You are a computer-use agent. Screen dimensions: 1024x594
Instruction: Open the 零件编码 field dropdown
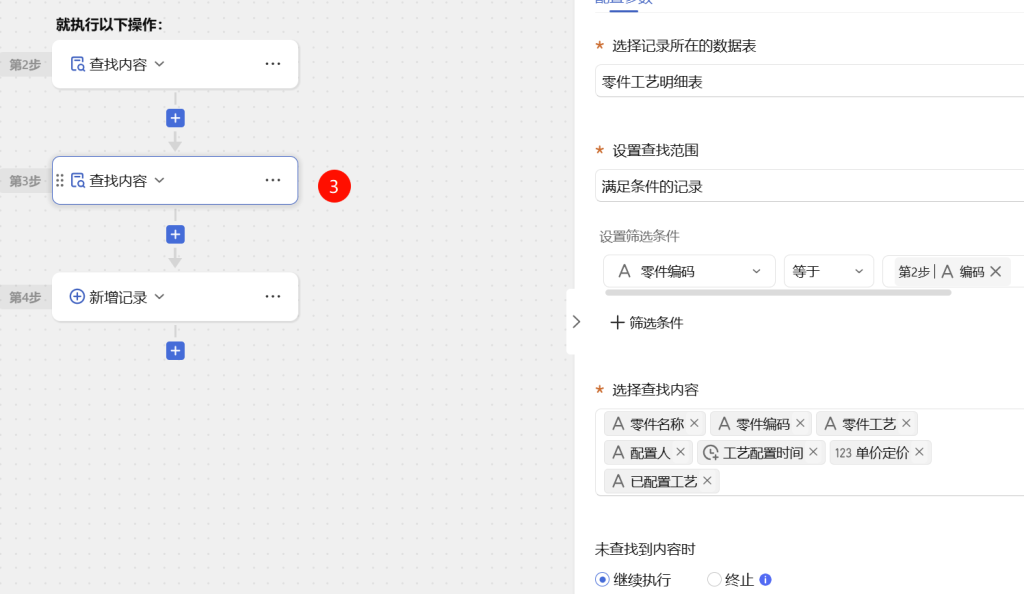(689, 272)
